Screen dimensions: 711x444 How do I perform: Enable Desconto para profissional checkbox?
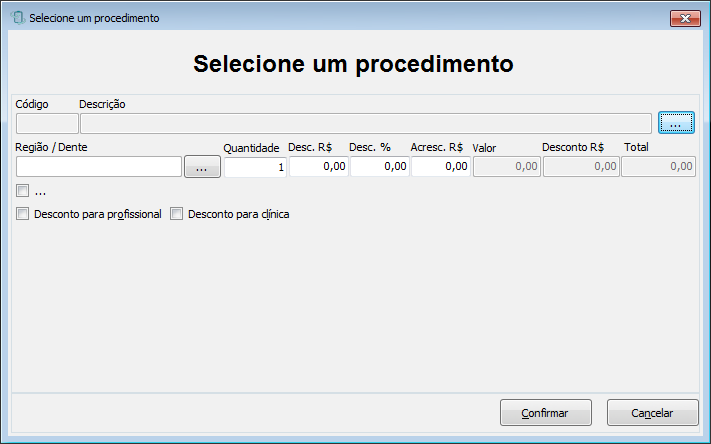22,214
